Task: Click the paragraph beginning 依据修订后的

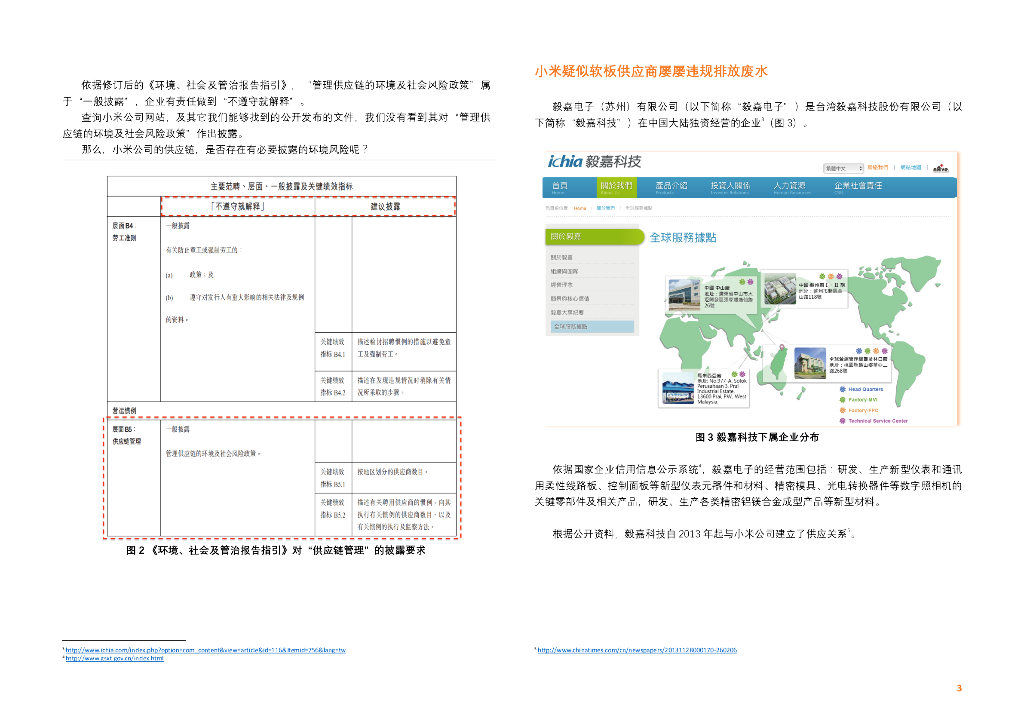Action: 278,93
